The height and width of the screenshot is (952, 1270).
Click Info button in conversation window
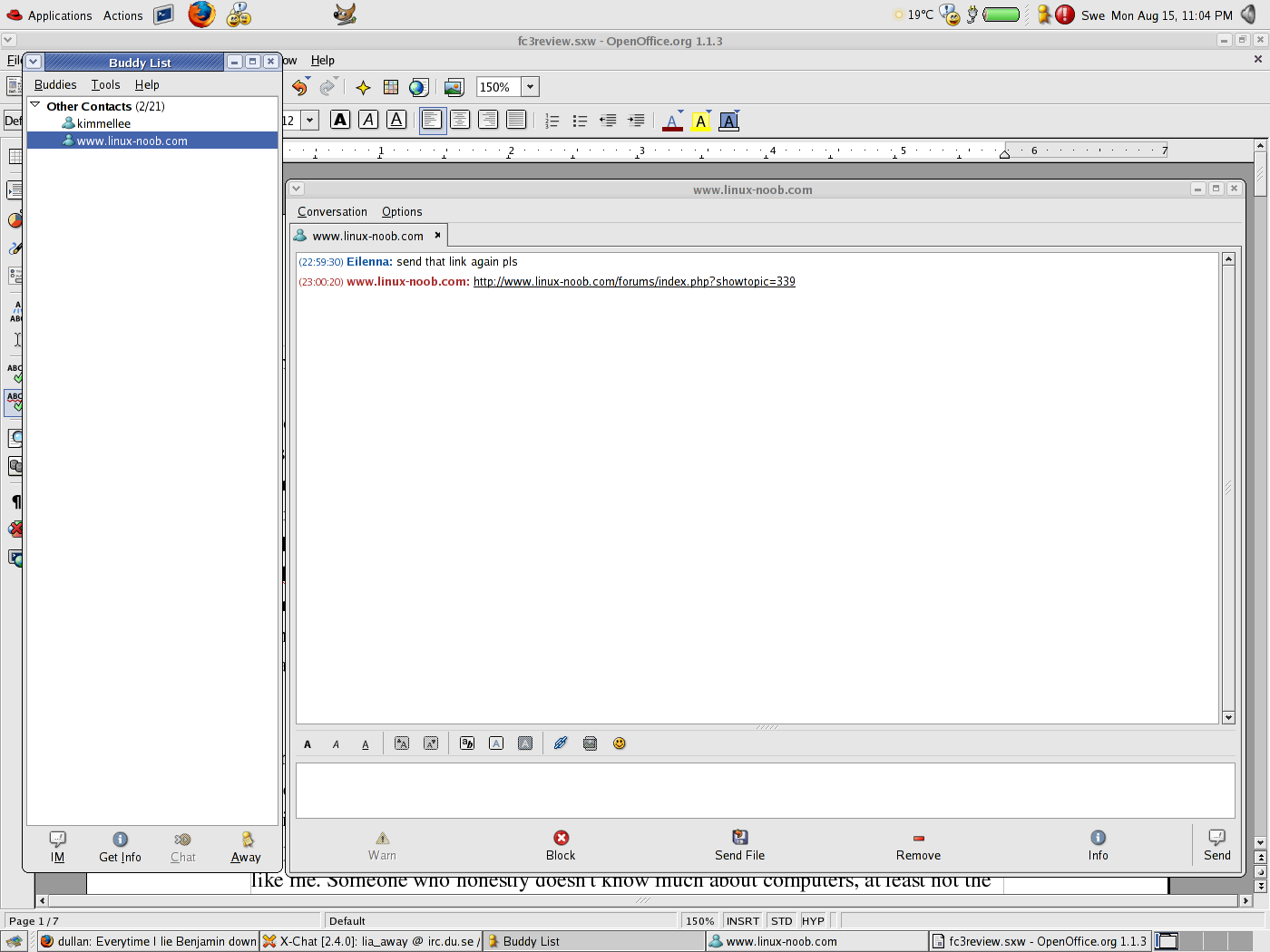click(x=1099, y=845)
